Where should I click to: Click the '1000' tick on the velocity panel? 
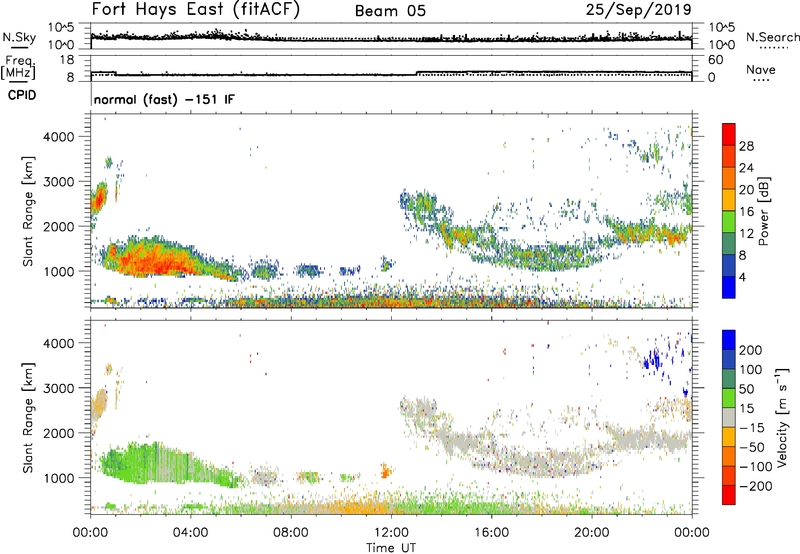click(58, 478)
